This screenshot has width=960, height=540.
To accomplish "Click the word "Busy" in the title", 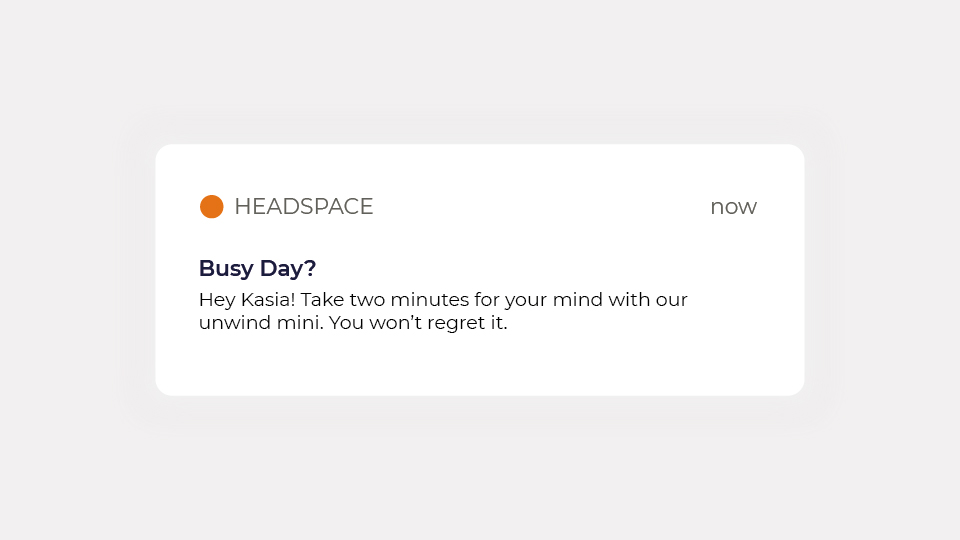I will [226, 268].
